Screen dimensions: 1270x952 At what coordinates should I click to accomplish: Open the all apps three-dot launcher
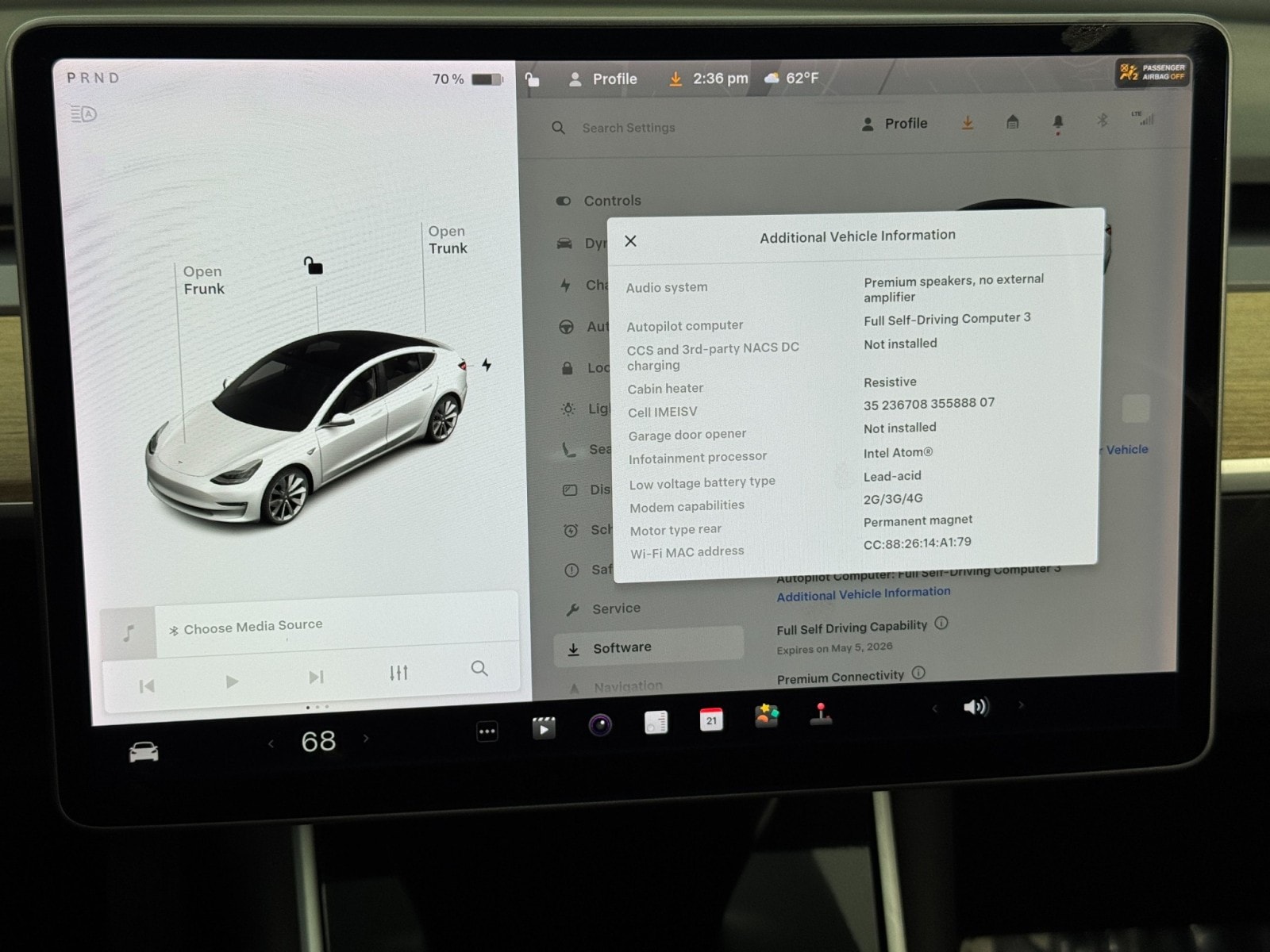[487, 731]
